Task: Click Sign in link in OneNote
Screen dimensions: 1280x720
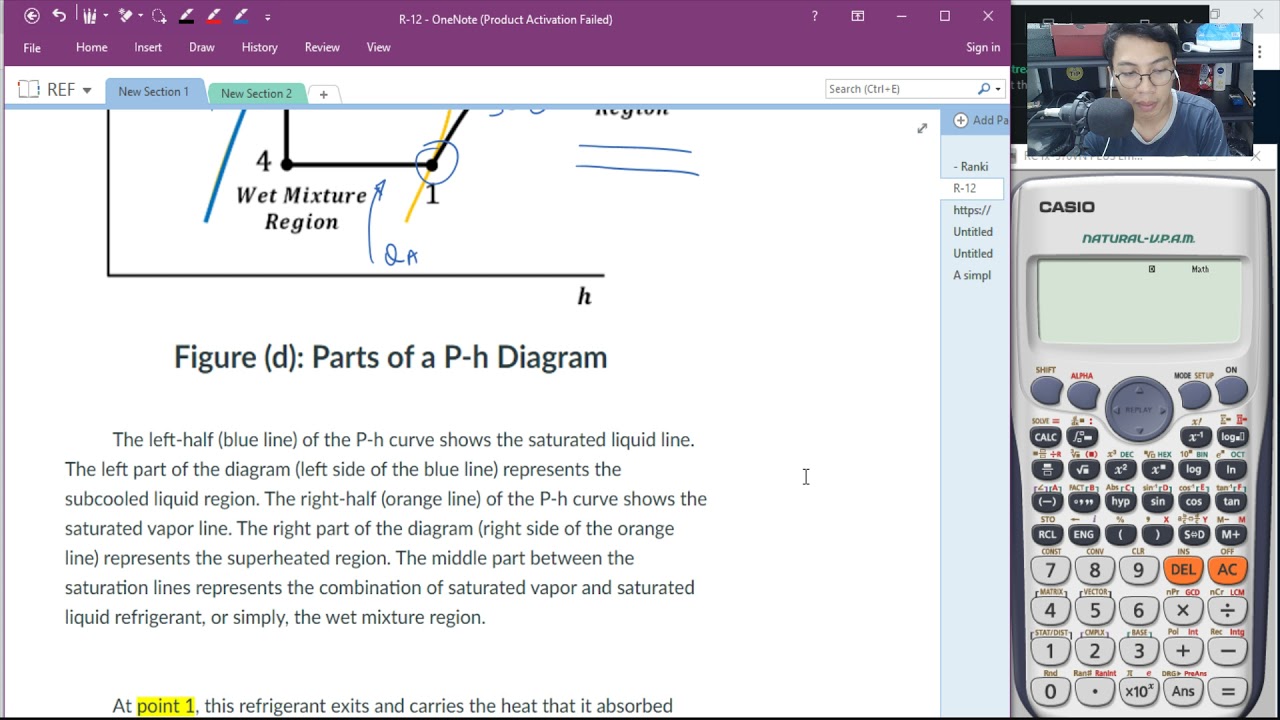Action: pyautogui.click(x=983, y=47)
